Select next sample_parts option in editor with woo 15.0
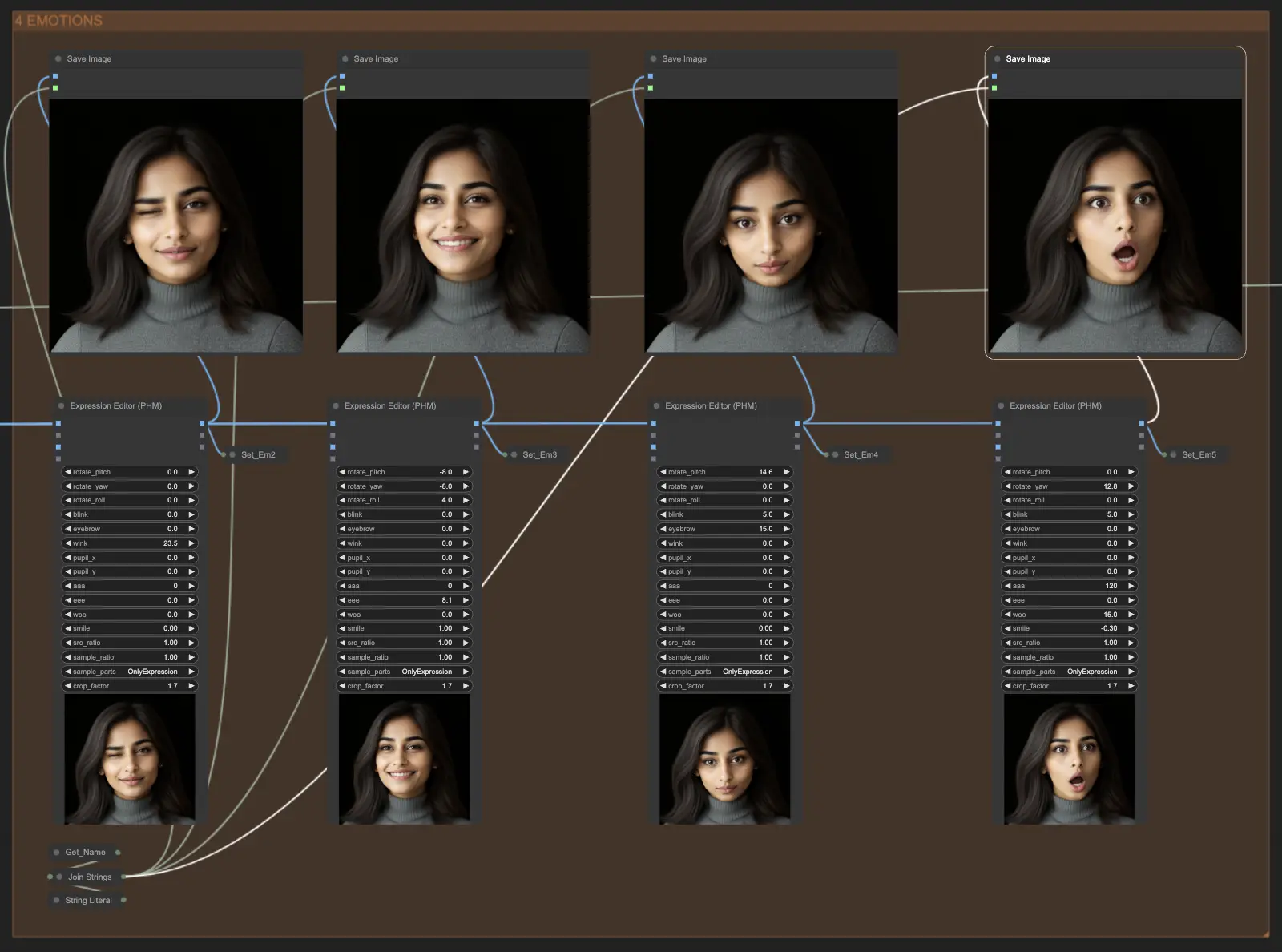 tap(1131, 672)
